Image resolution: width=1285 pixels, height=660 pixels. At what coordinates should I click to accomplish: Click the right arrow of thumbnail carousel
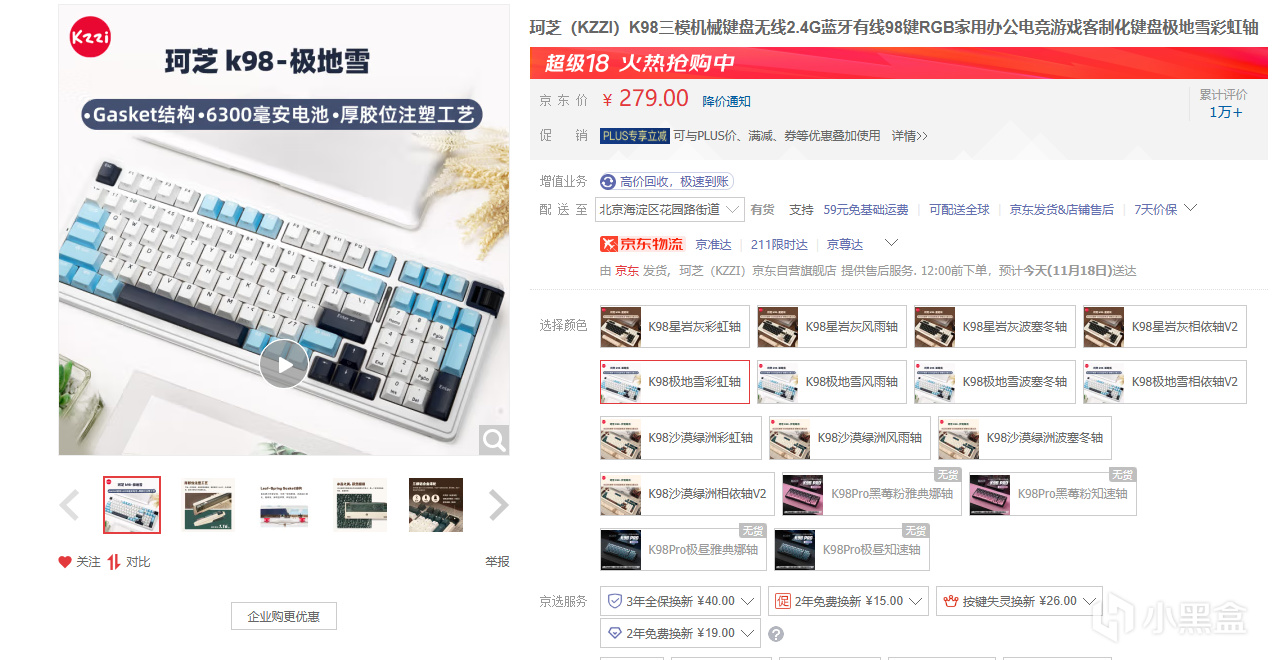pyautogui.click(x=498, y=505)
